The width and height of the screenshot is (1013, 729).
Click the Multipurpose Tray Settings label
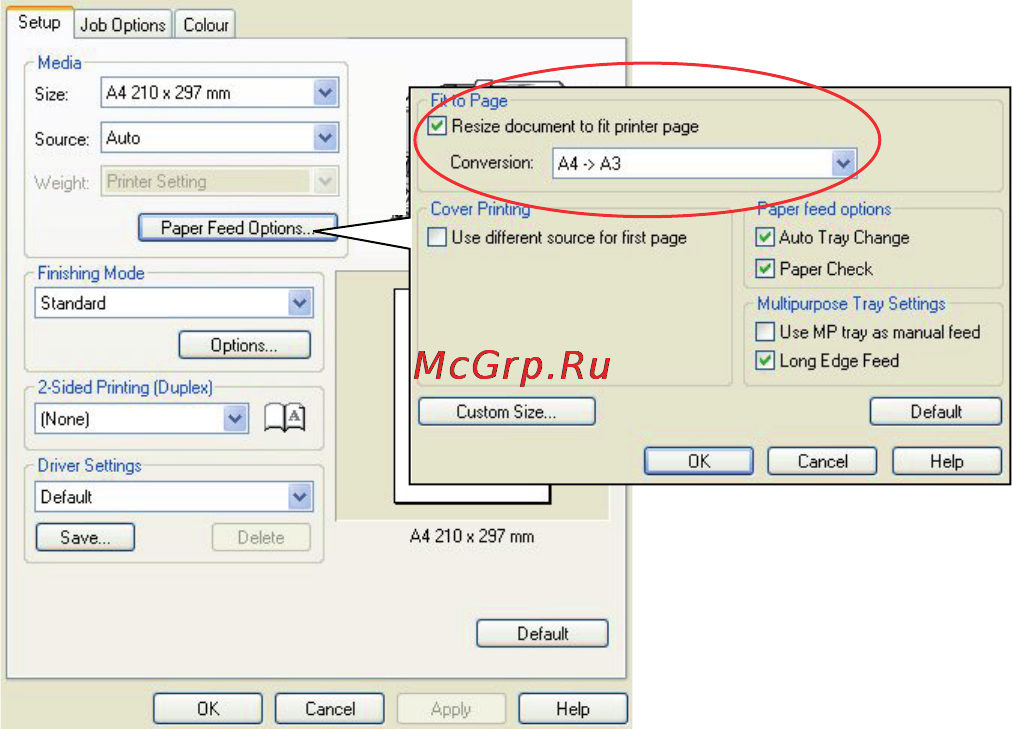(x=851, y=303)
